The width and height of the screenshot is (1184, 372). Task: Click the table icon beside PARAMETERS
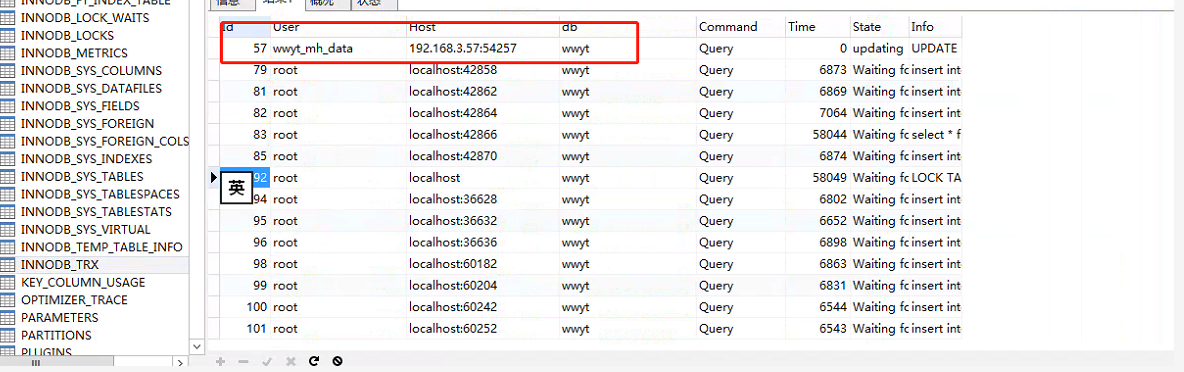pos(8,318)
